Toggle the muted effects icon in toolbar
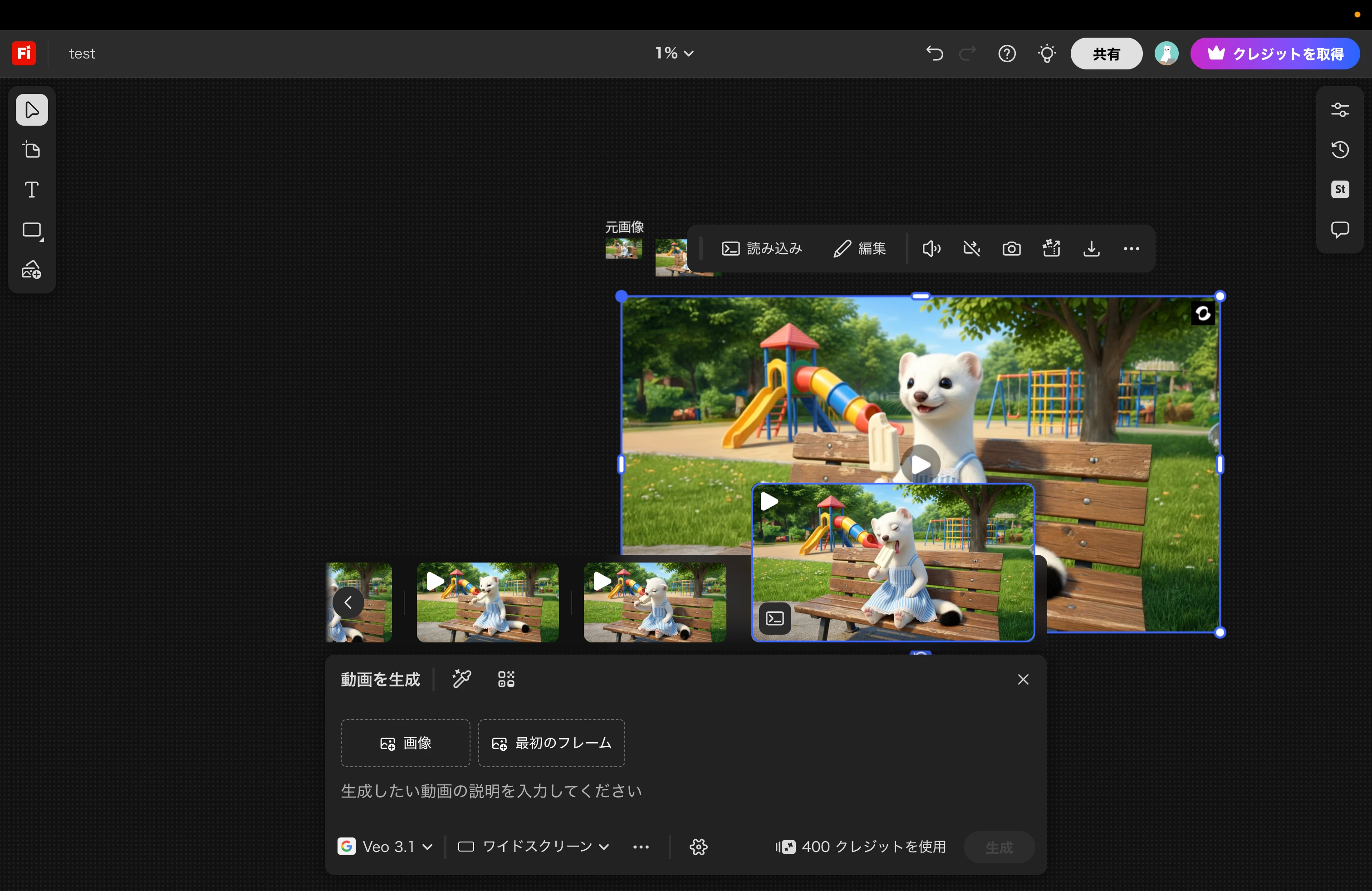The width and height of the screenshot is (1372, 891). pyautogui.click(x=971, y=249)
